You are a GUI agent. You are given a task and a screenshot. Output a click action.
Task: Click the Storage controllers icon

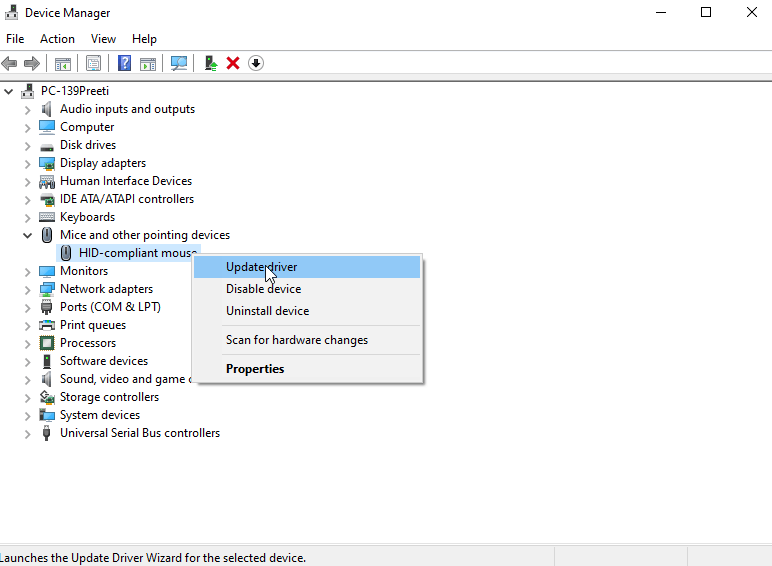click(47, 397)
